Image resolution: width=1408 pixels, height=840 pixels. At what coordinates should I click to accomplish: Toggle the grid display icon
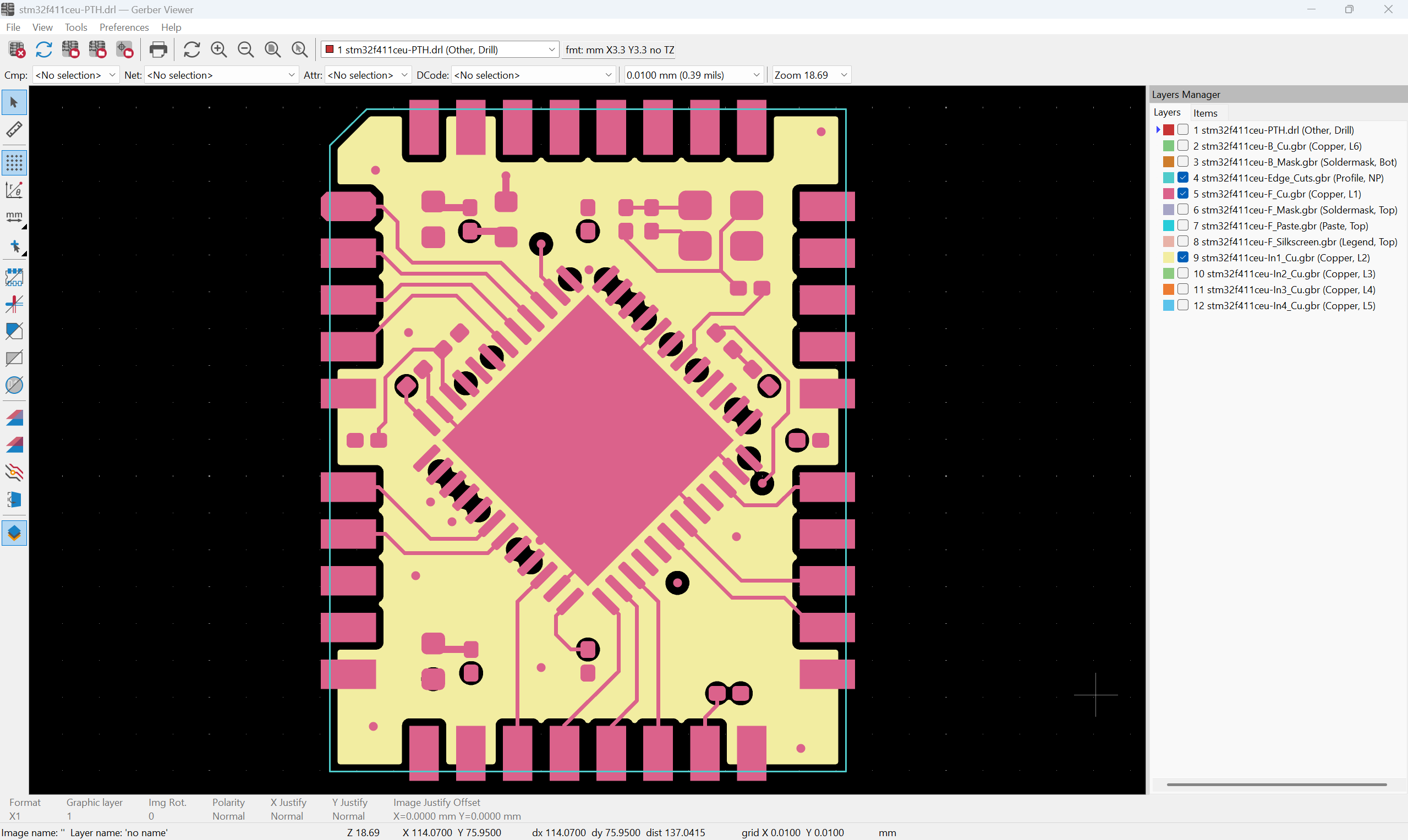pyautogui.click(x=14, y=163)
